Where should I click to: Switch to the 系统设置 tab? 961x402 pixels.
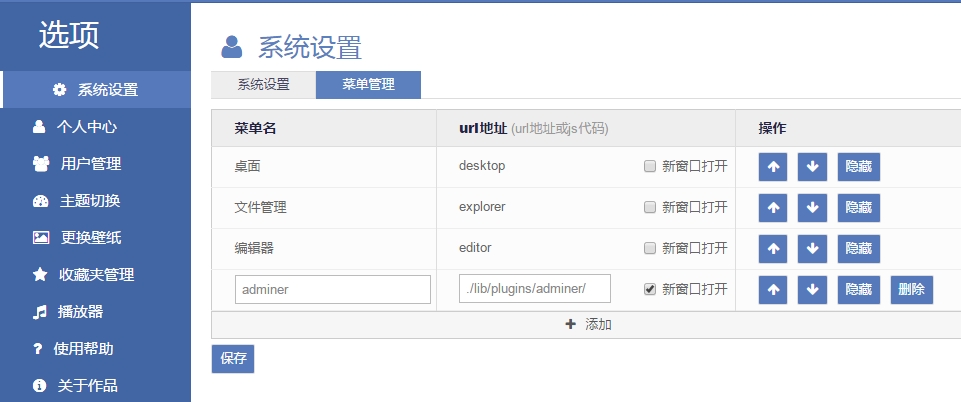pyautogui.click(x=264, y=85)
